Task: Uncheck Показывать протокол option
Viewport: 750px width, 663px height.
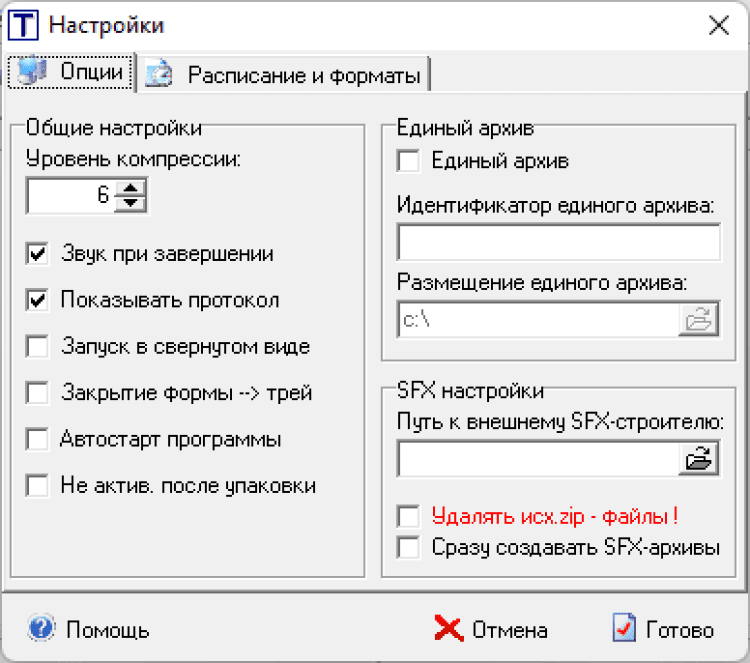Action: click(x=38, y=301)
